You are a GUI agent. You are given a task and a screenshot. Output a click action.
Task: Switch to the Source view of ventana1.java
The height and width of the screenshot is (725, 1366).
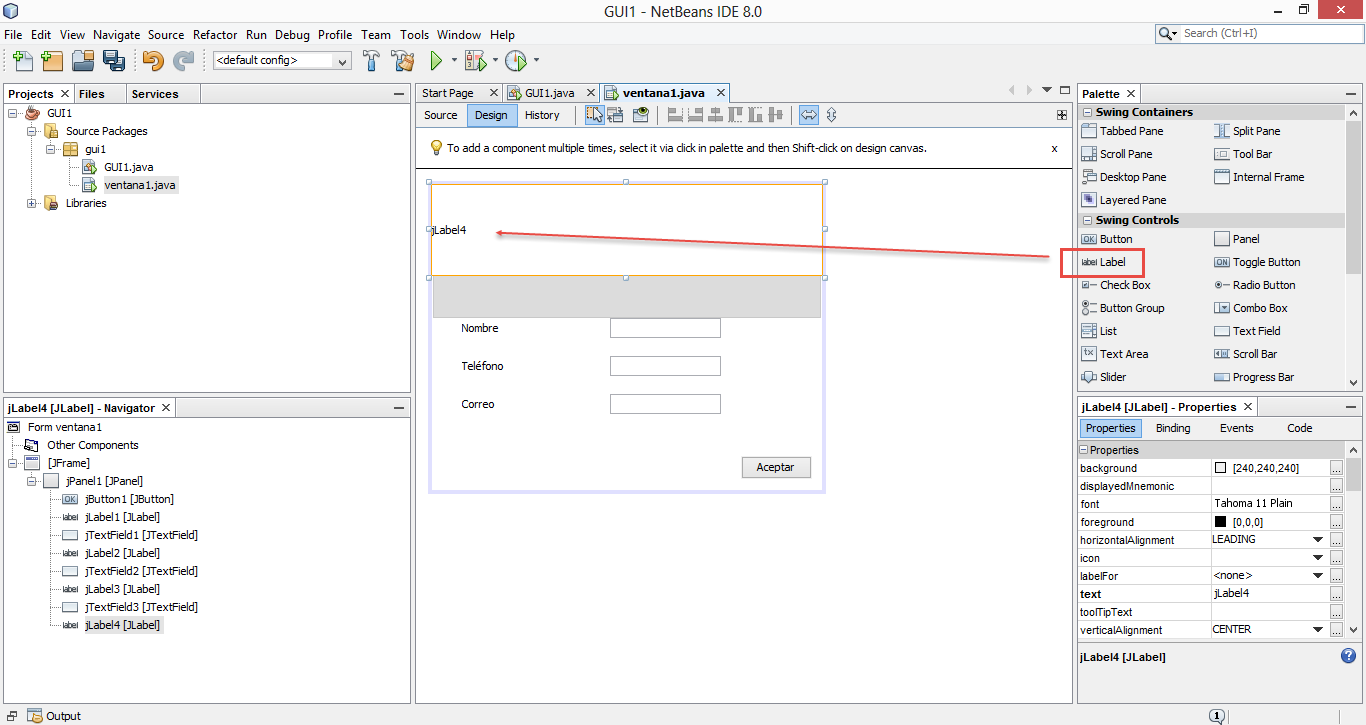pyautogui.click(x=440, y=115)
